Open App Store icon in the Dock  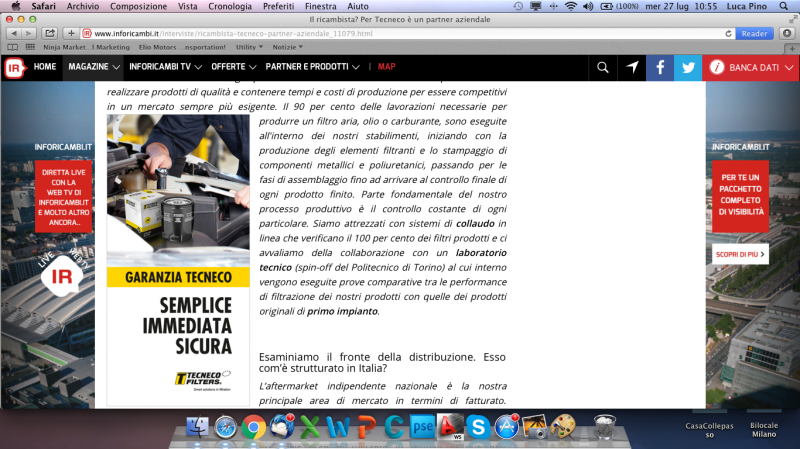[x=507, y=427]
